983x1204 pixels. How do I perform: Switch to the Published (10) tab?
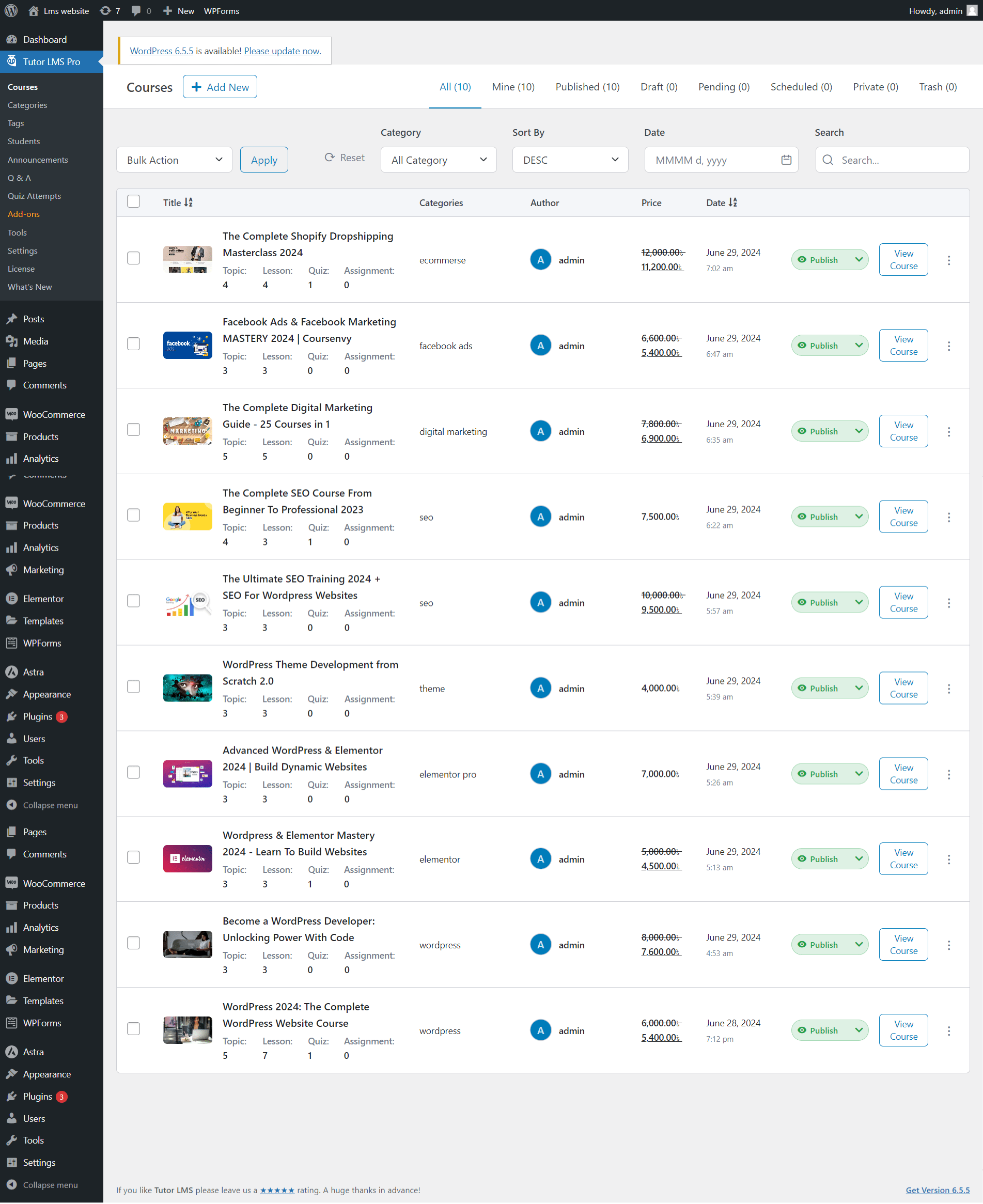pos(587,87)
